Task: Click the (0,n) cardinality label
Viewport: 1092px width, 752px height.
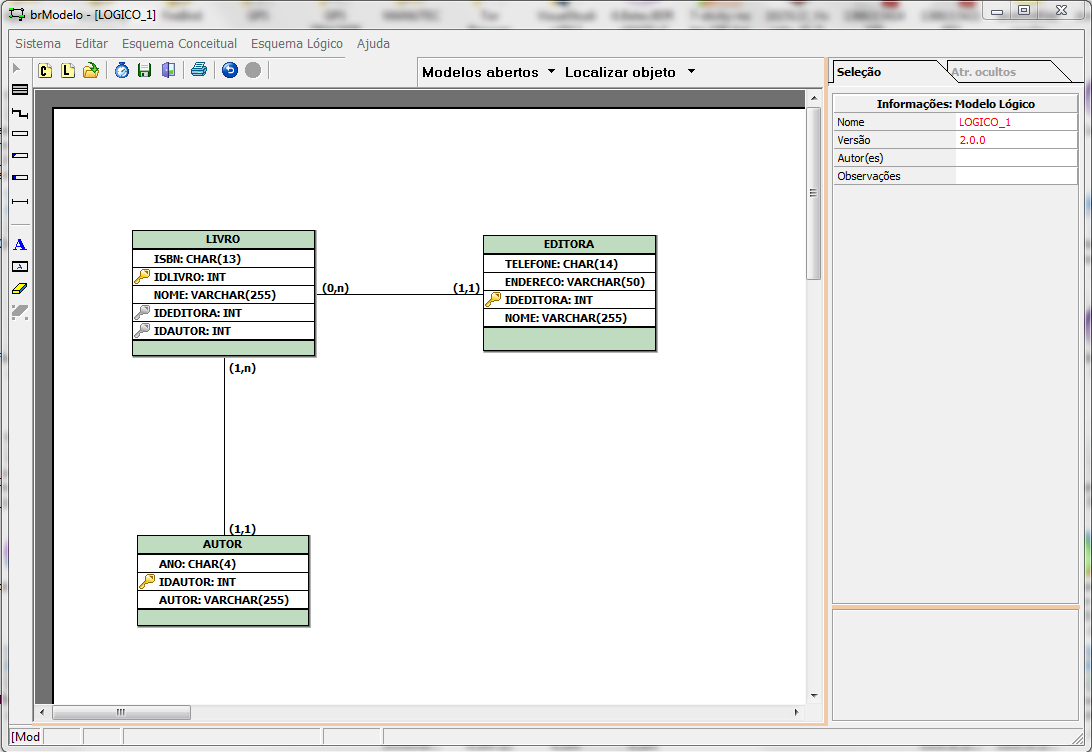Action: pos(336,288)
